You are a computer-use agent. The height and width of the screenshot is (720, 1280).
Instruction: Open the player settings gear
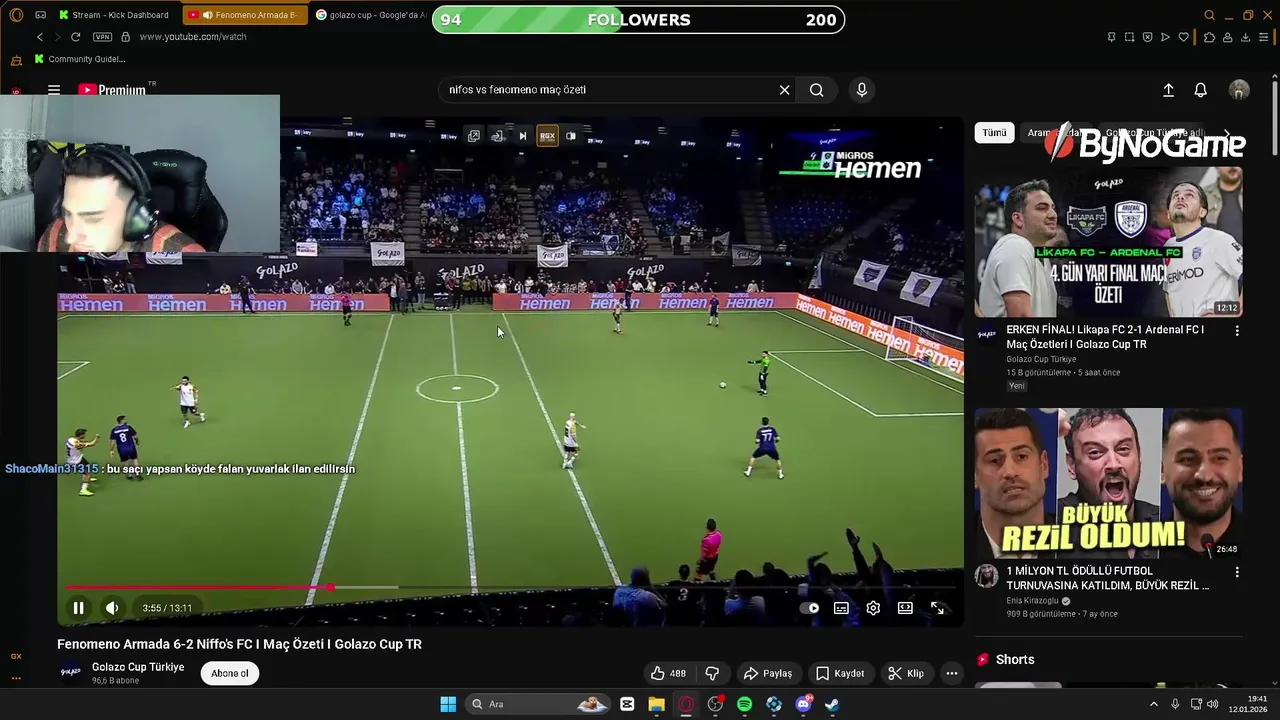coord(873,608)
